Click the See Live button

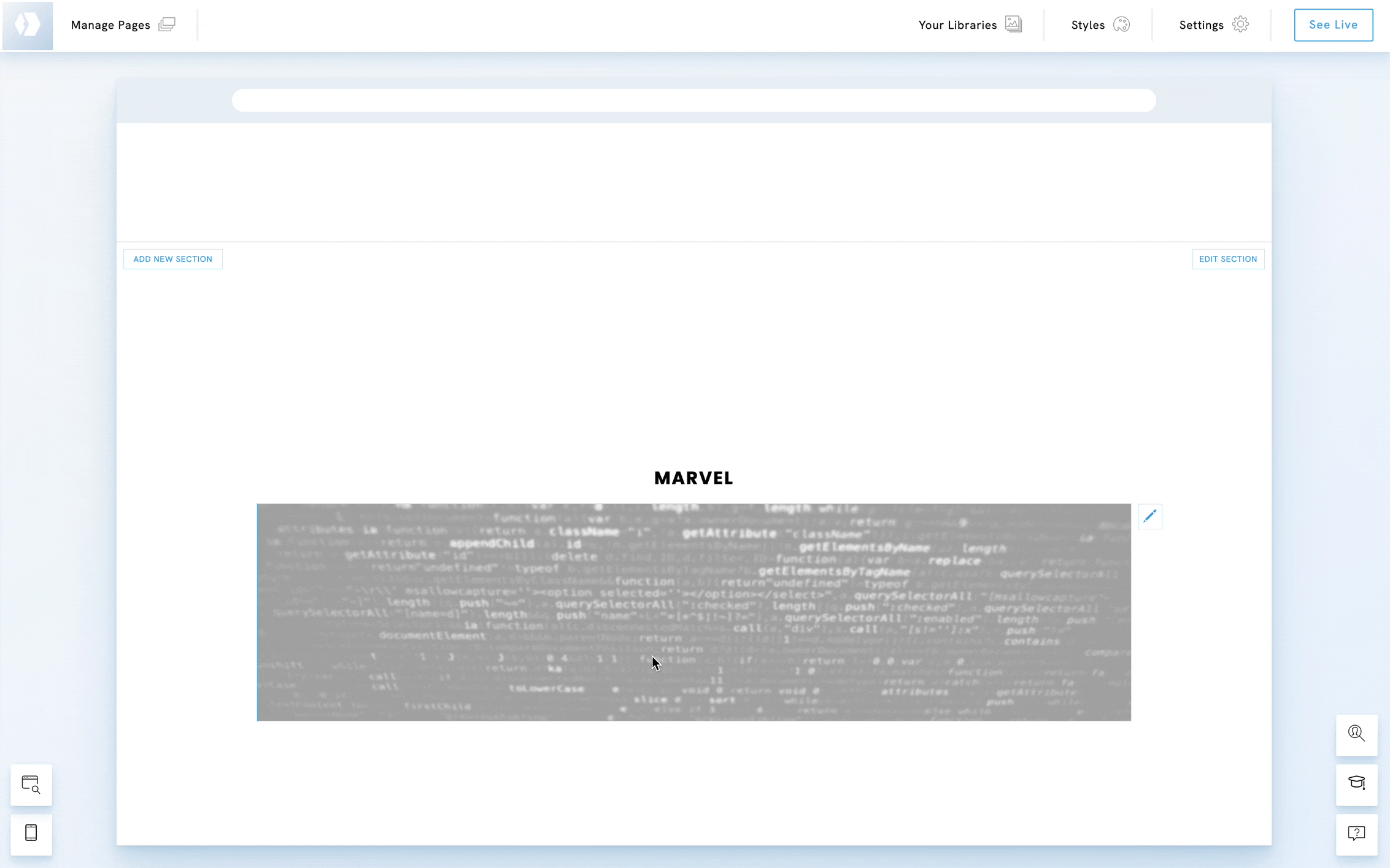pos(1333,25)
